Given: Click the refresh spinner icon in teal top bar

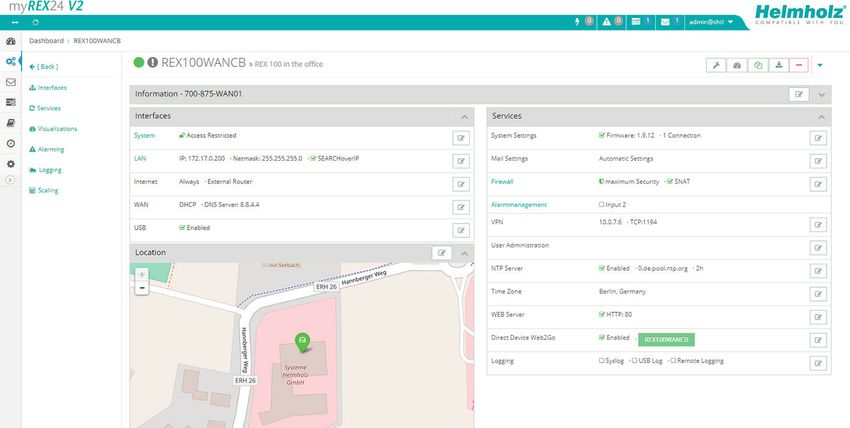Looking at the screenshot, I should (35, 22).
